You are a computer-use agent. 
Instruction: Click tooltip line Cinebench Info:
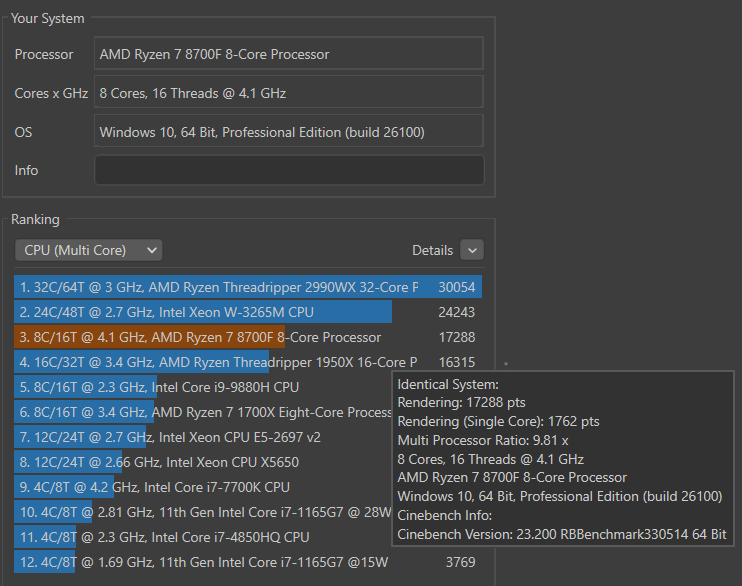pos(445,515)
